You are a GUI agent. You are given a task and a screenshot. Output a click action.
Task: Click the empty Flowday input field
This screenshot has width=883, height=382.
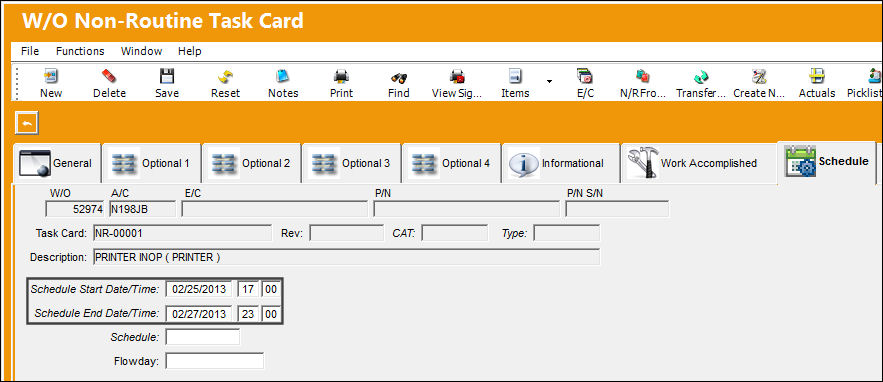pos(215,361)
